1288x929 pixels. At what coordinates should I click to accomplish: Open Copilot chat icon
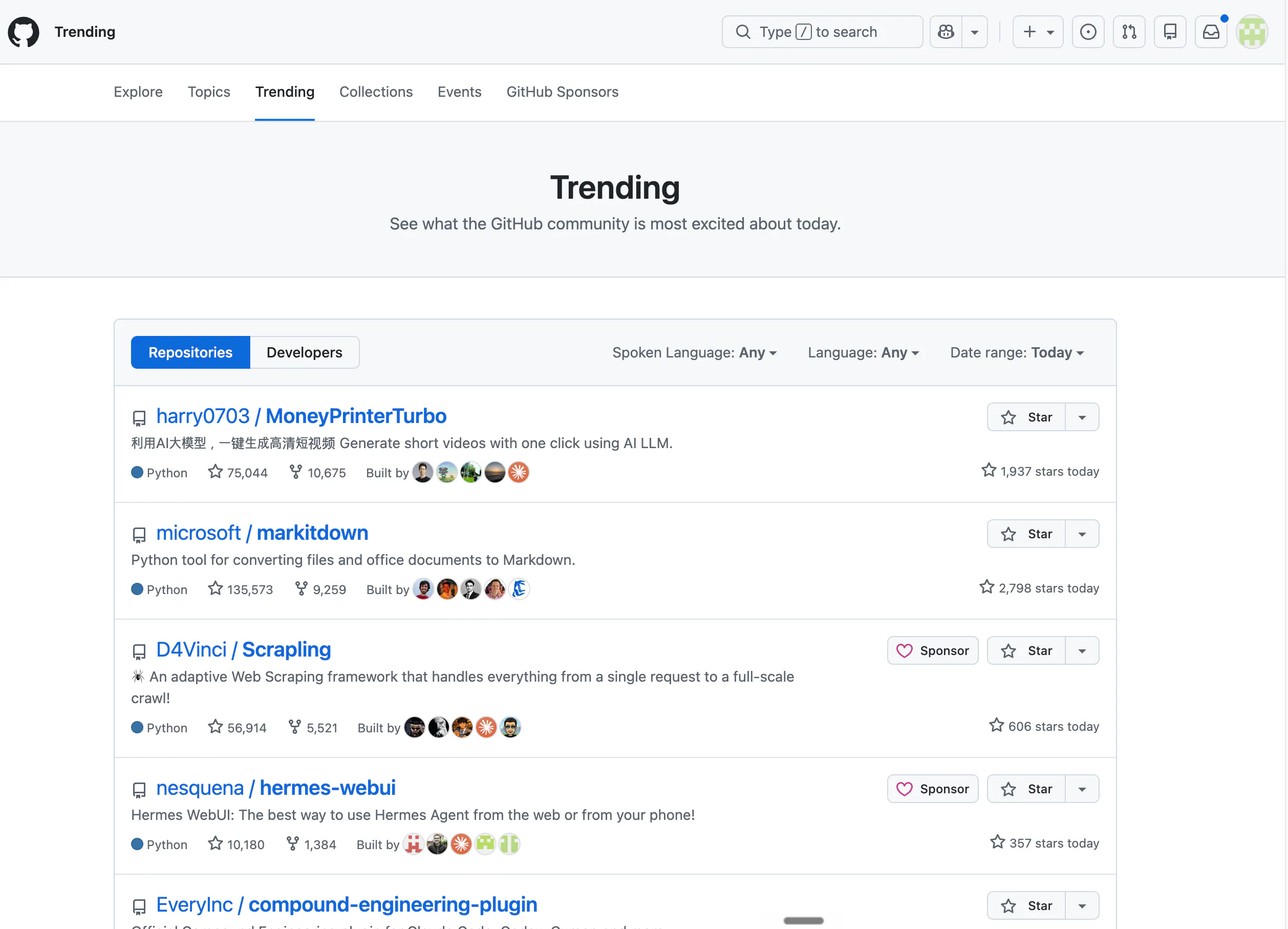[946, 32]
